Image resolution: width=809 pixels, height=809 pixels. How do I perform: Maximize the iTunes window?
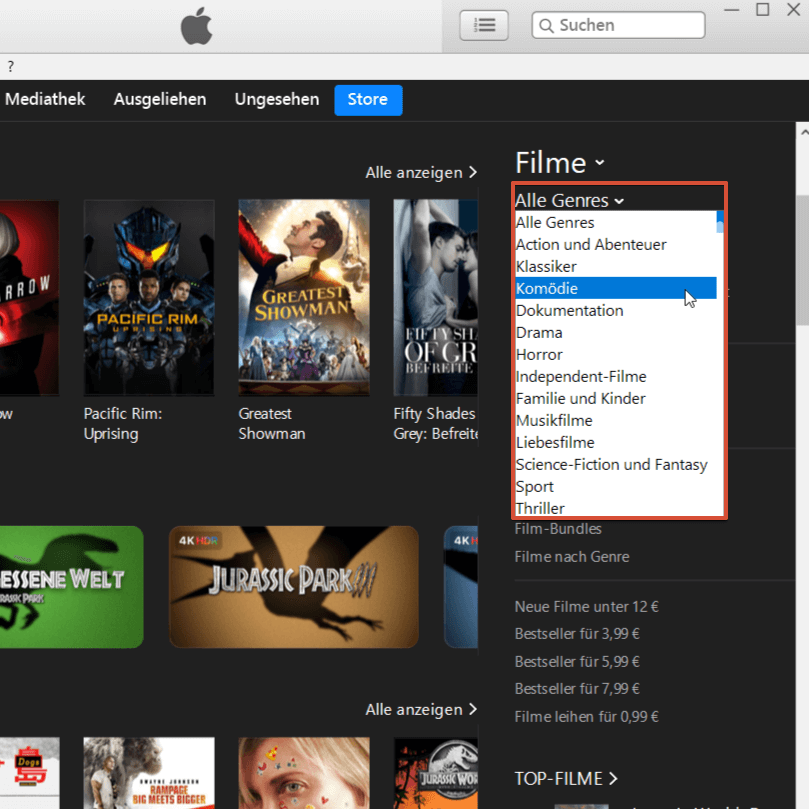click(x=763, y=10)
